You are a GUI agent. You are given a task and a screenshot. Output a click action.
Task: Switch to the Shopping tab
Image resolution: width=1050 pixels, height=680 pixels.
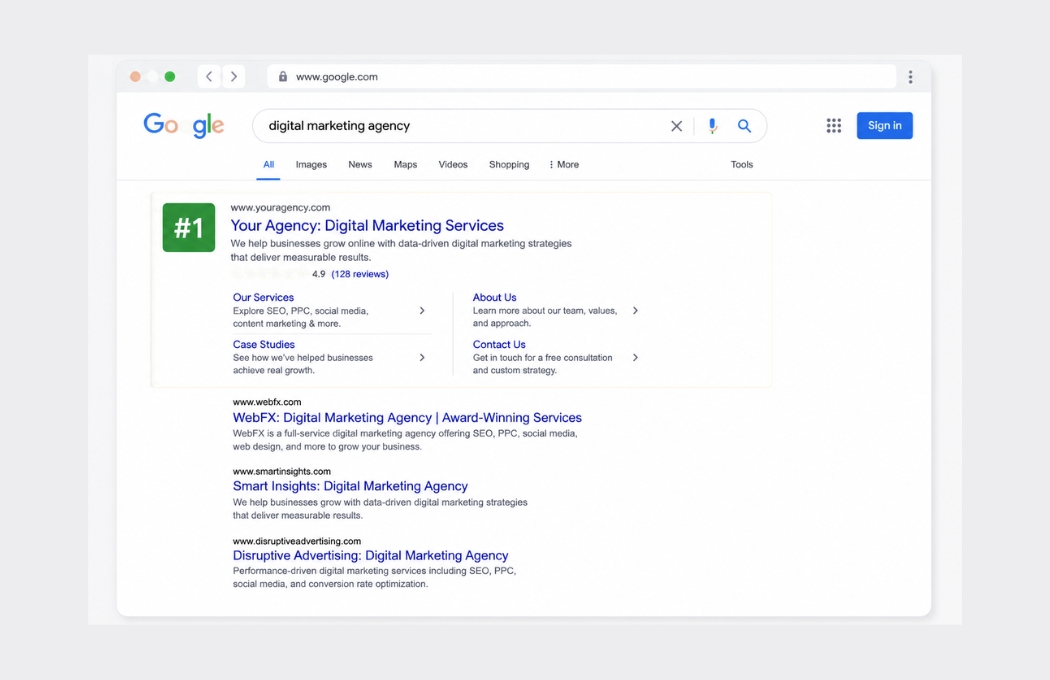pyautogui.click(x=509, y=165)
